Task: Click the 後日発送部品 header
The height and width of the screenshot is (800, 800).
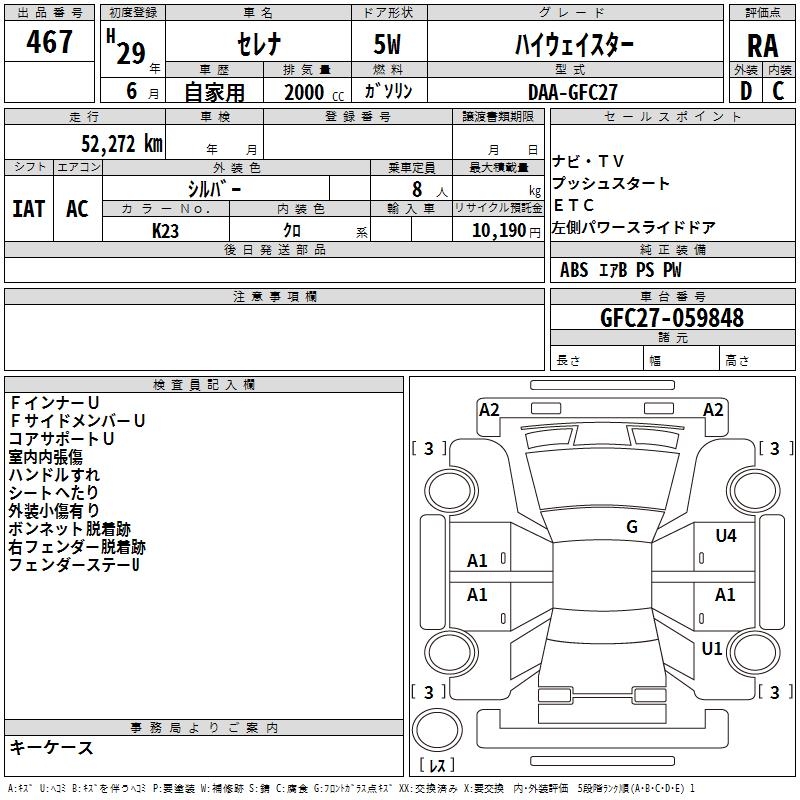Action: [274, 249]
